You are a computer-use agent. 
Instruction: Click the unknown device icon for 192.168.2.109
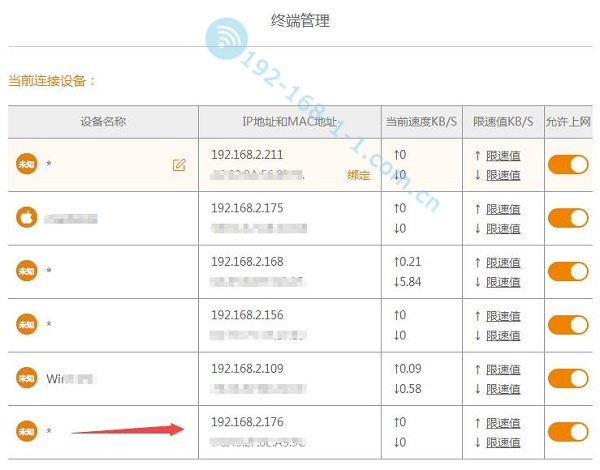tap(26, 378)
